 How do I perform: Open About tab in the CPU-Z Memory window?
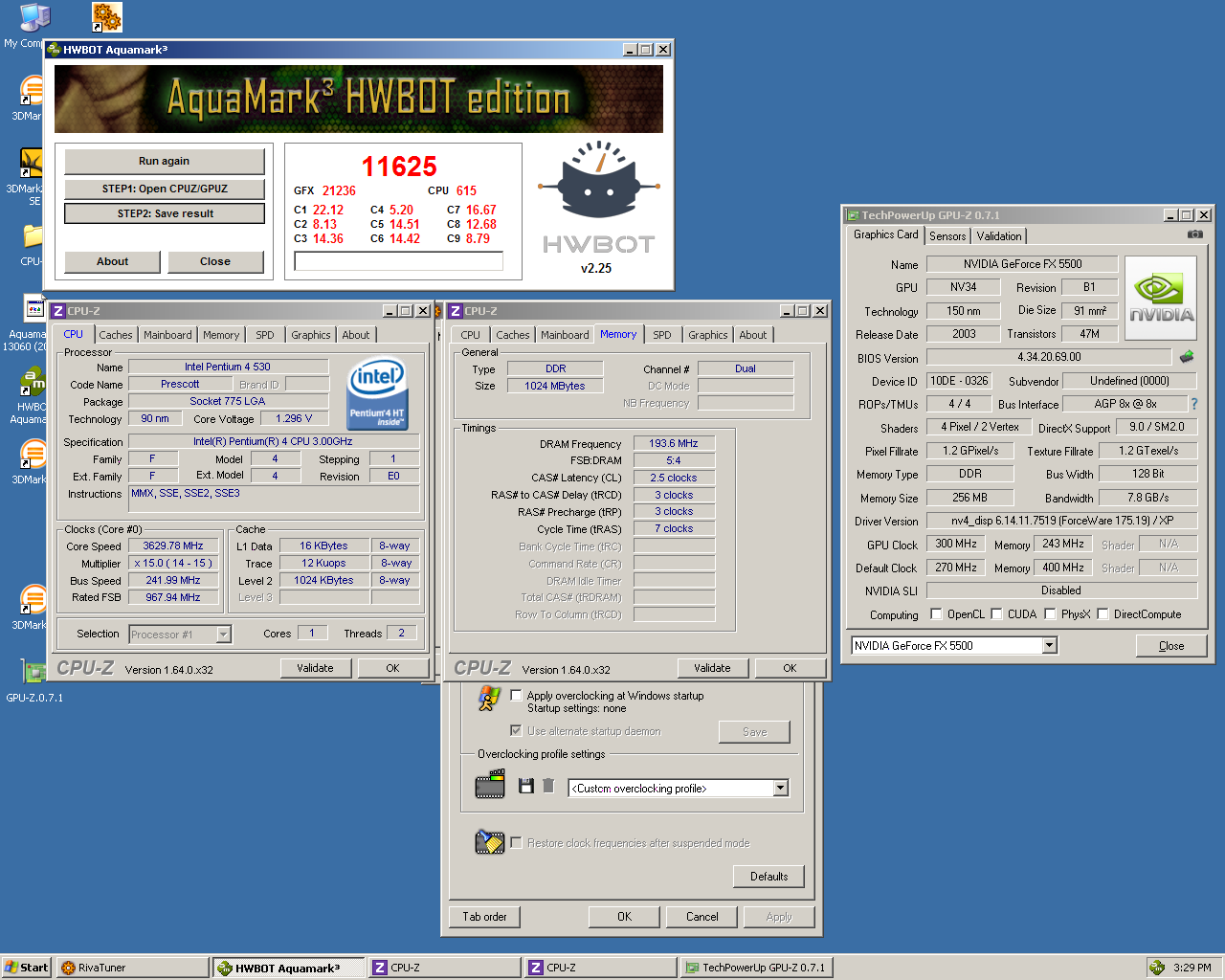753,335
